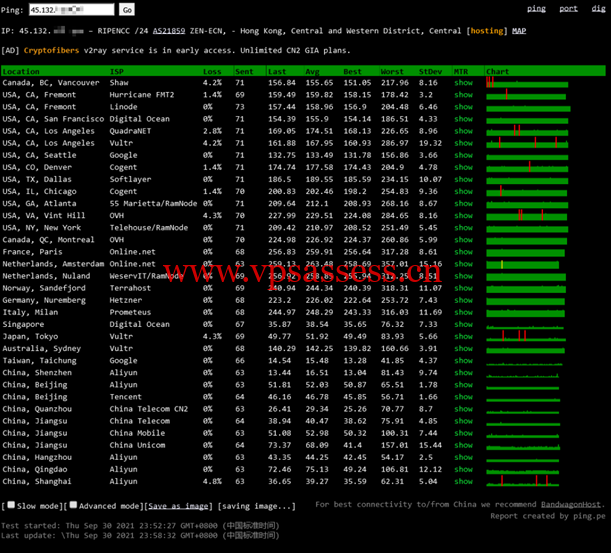611x553 pixels.
Task: Enable the Slow mode checkbox
Action: [10, 506]
